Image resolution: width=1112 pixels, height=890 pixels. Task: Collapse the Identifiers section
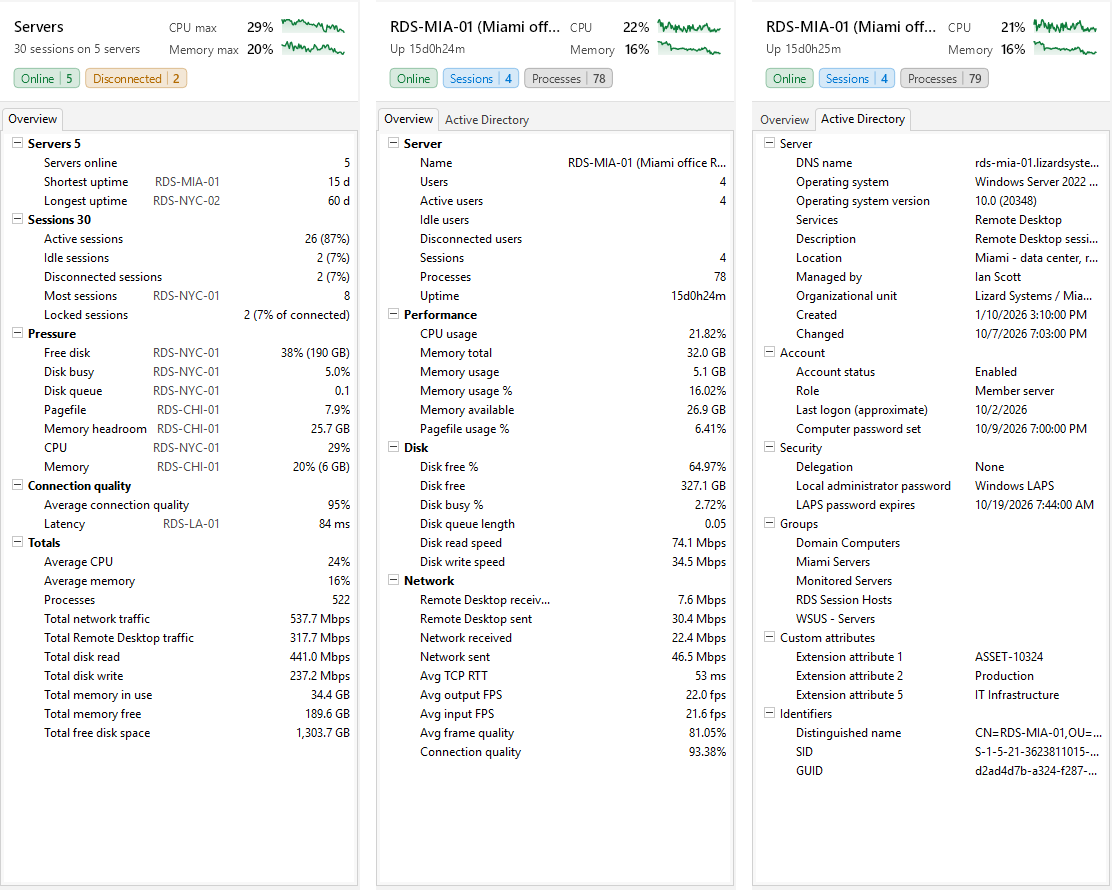769,713
